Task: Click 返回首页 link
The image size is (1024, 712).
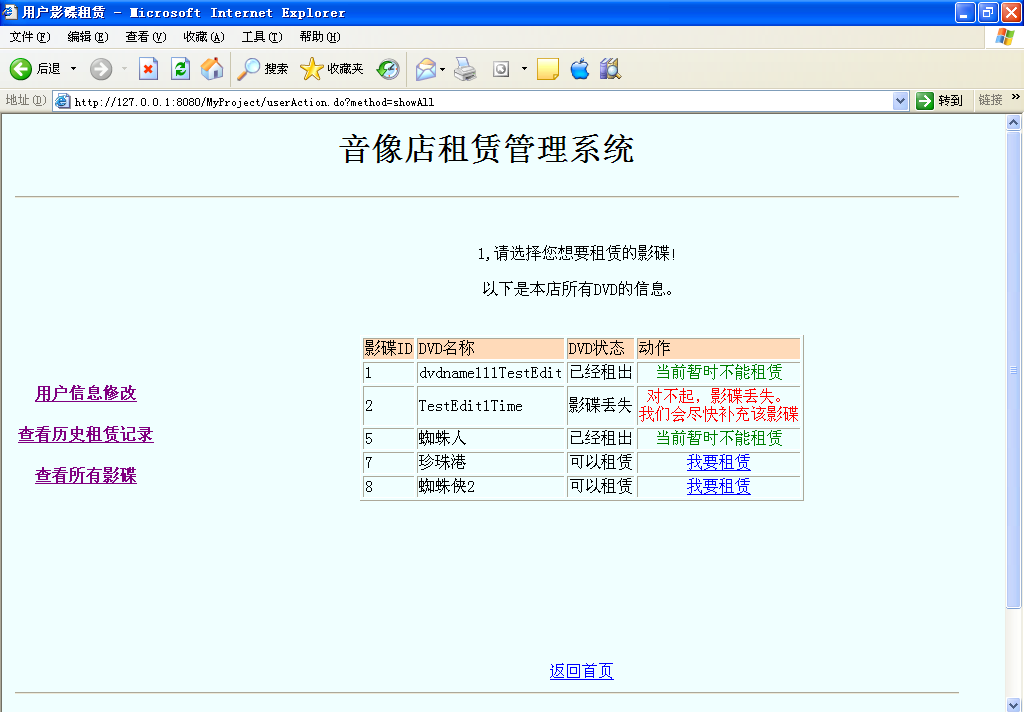Action: point(581,671)
